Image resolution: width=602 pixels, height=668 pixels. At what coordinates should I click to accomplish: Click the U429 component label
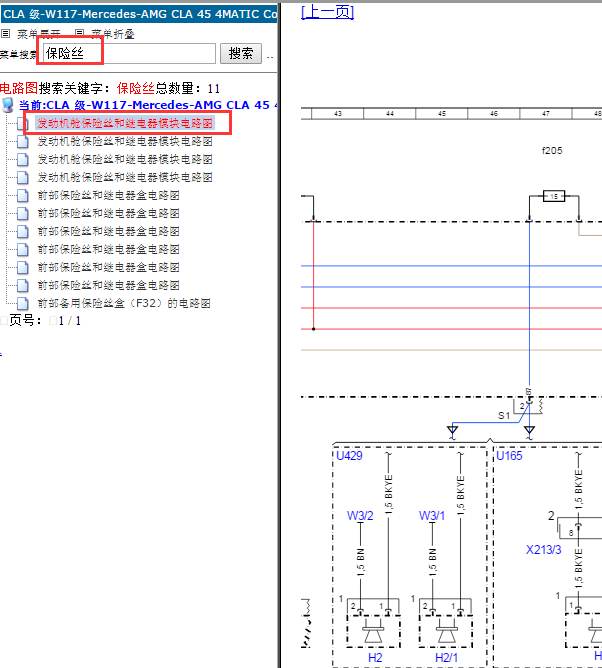349,456
